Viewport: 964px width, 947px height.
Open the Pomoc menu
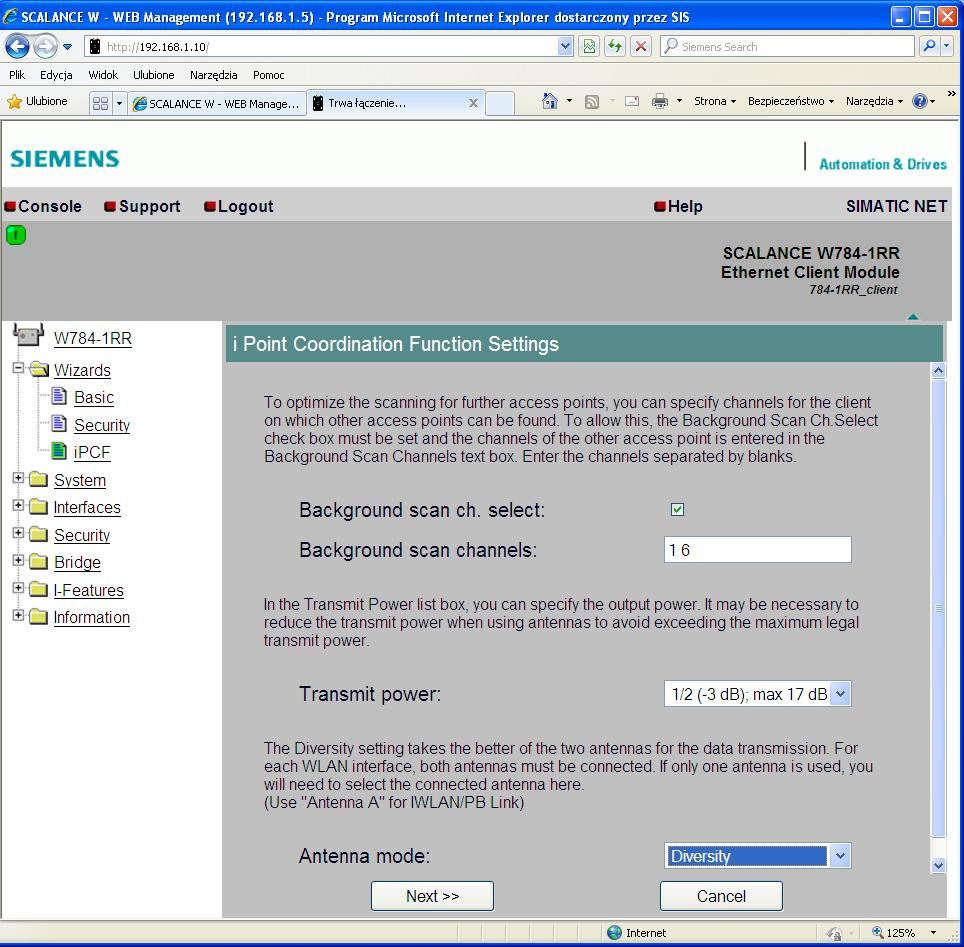(269, 75)
